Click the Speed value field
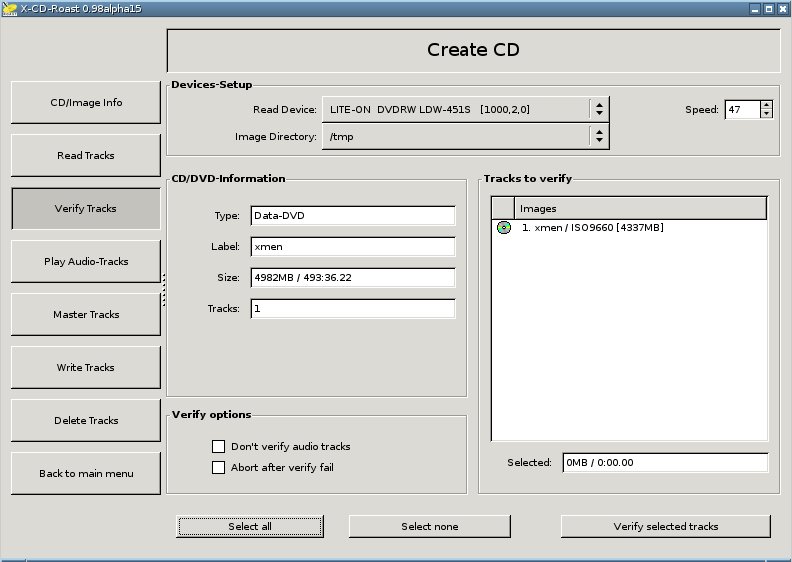Image resolution: width=792 pixels, height=562 pixels. tap(742, 110)
